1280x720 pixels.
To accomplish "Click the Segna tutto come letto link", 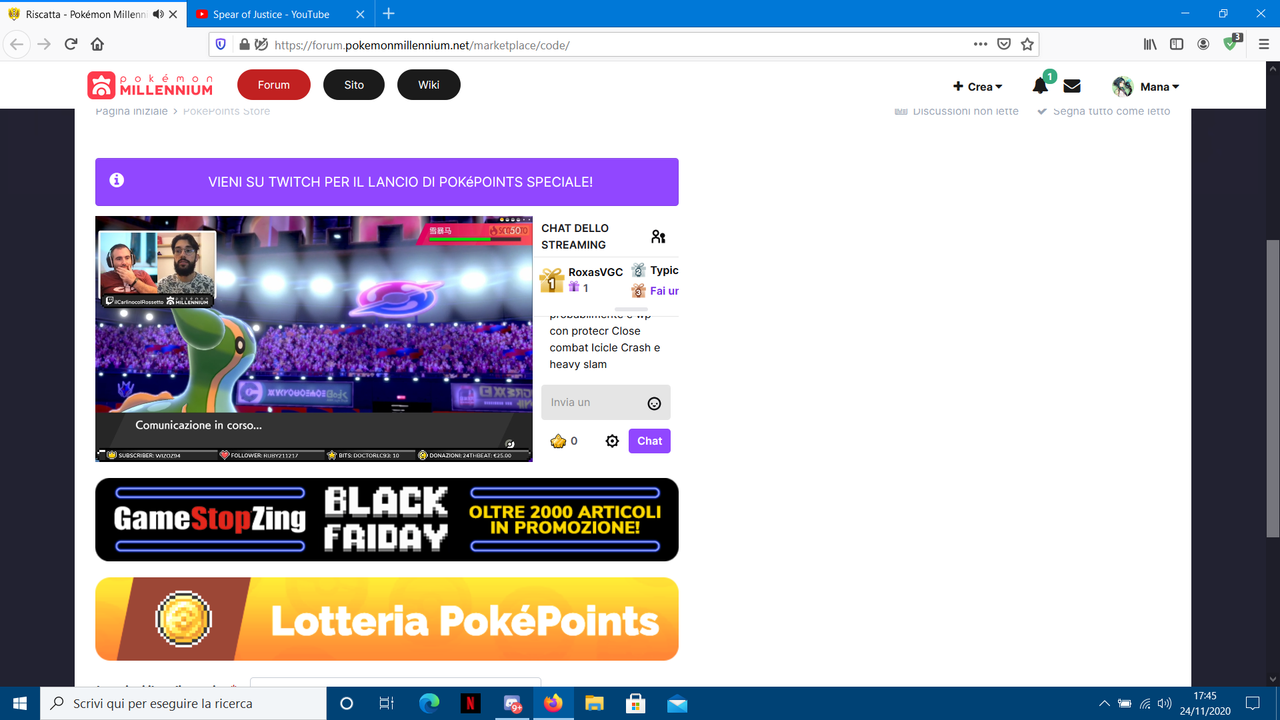I will click(1111, 111).
